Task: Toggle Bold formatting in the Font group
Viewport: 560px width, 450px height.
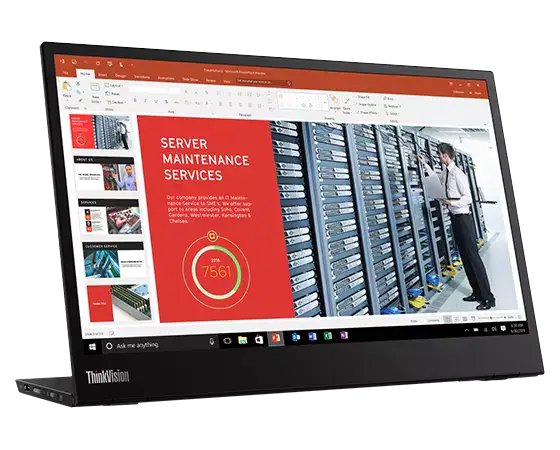Action: (x=135, y=101)
